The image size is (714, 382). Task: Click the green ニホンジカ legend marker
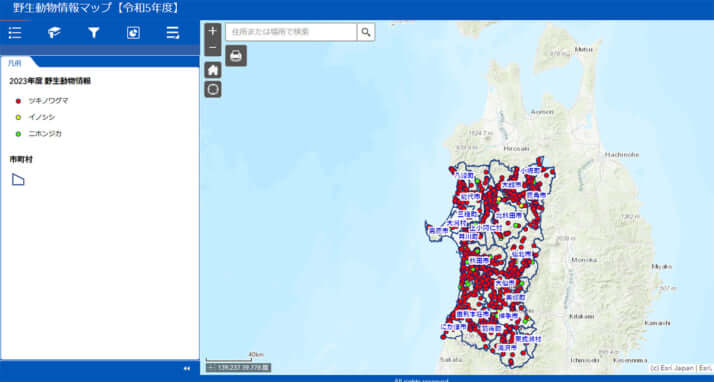(18, 134)
